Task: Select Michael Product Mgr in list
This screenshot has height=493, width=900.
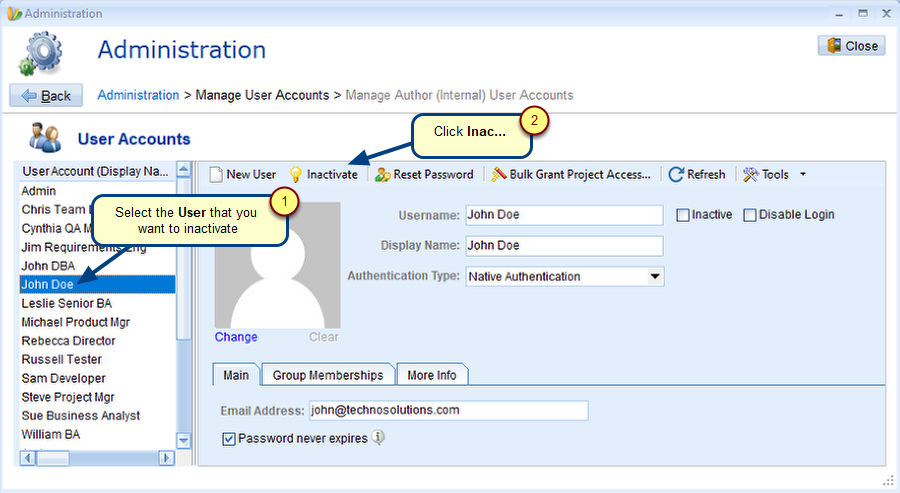Action: (97, 322)
